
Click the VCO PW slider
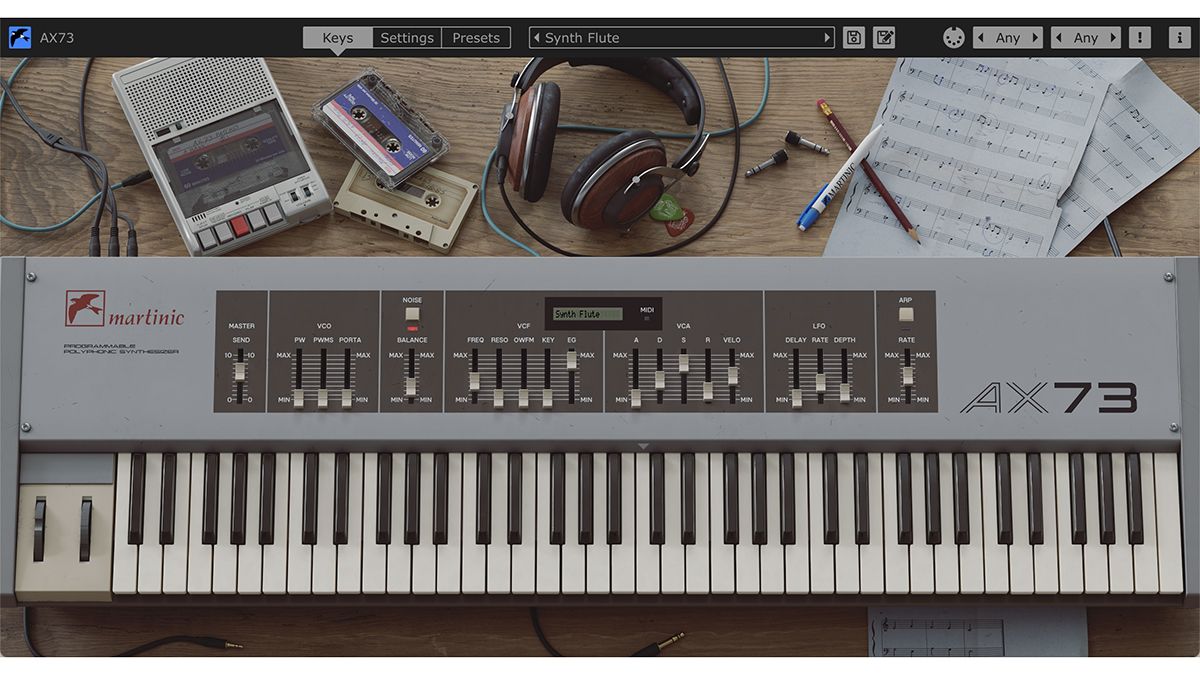pyautogui.click(x=298, y=376)
